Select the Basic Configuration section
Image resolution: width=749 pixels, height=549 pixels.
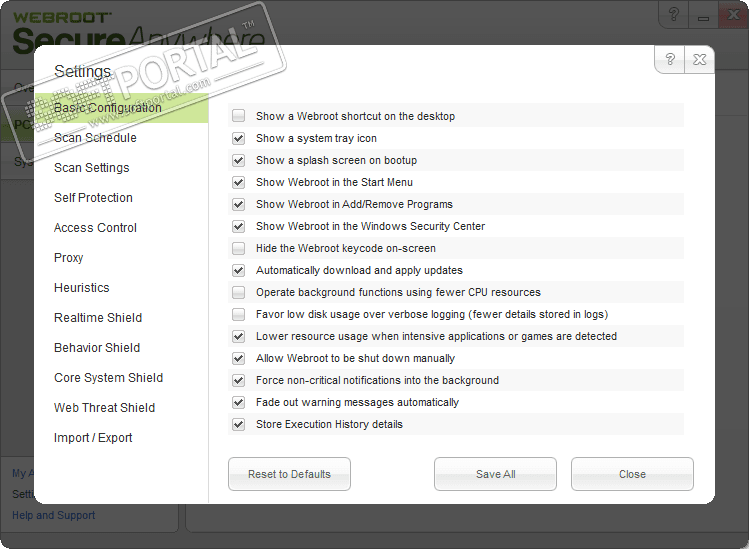tap(121, 108)
